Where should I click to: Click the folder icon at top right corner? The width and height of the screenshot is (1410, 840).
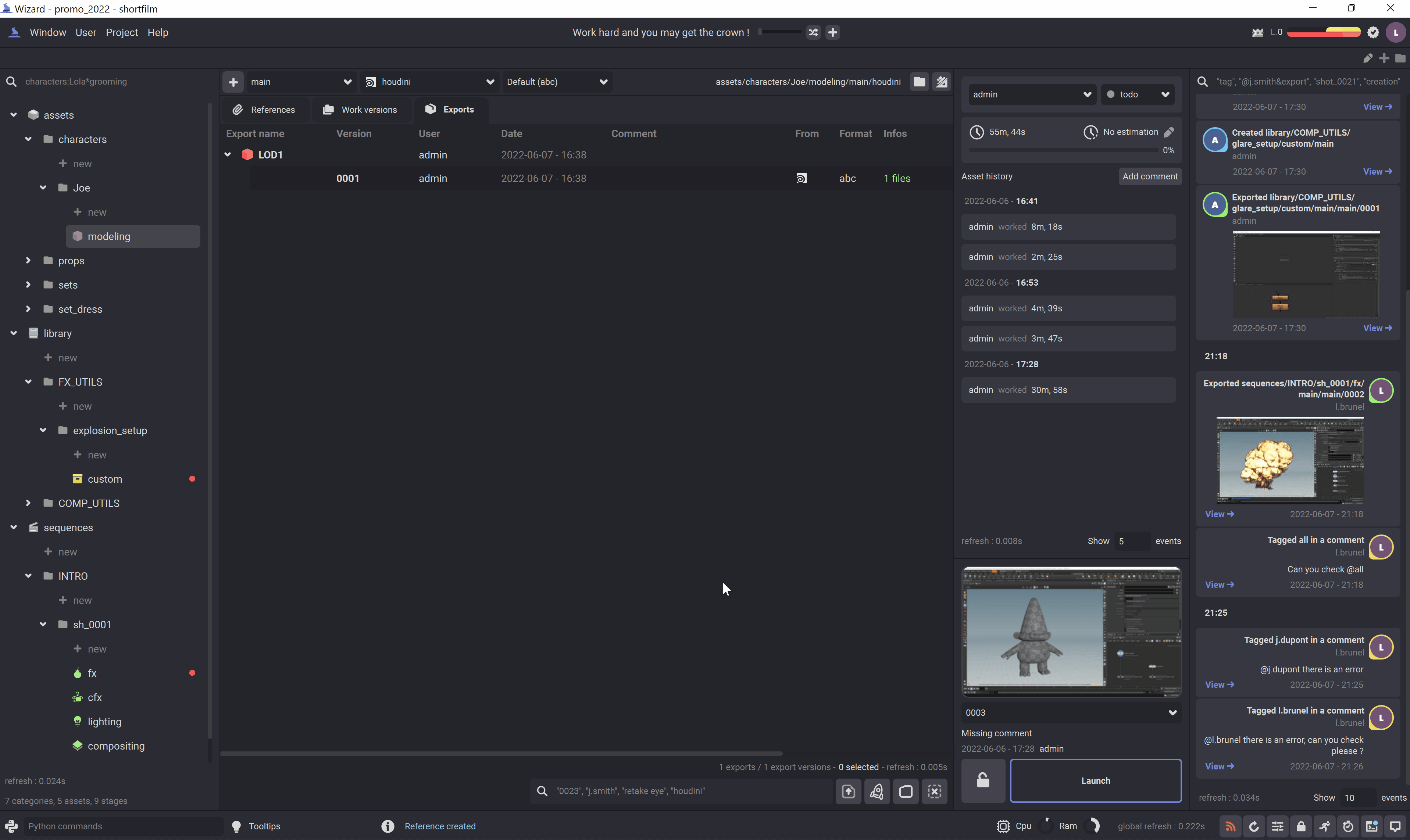[1400, 58]
